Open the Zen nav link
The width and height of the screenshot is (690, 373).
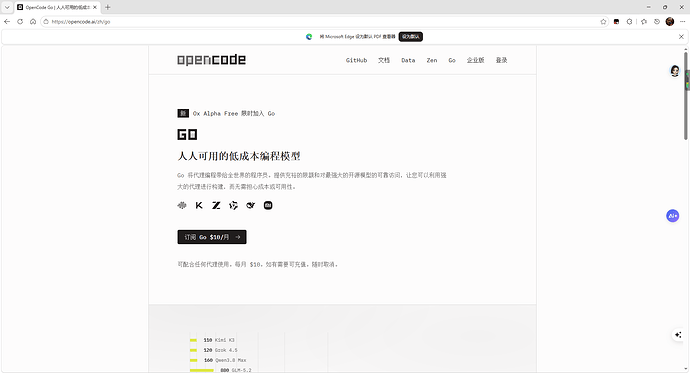tap(432, 60)
